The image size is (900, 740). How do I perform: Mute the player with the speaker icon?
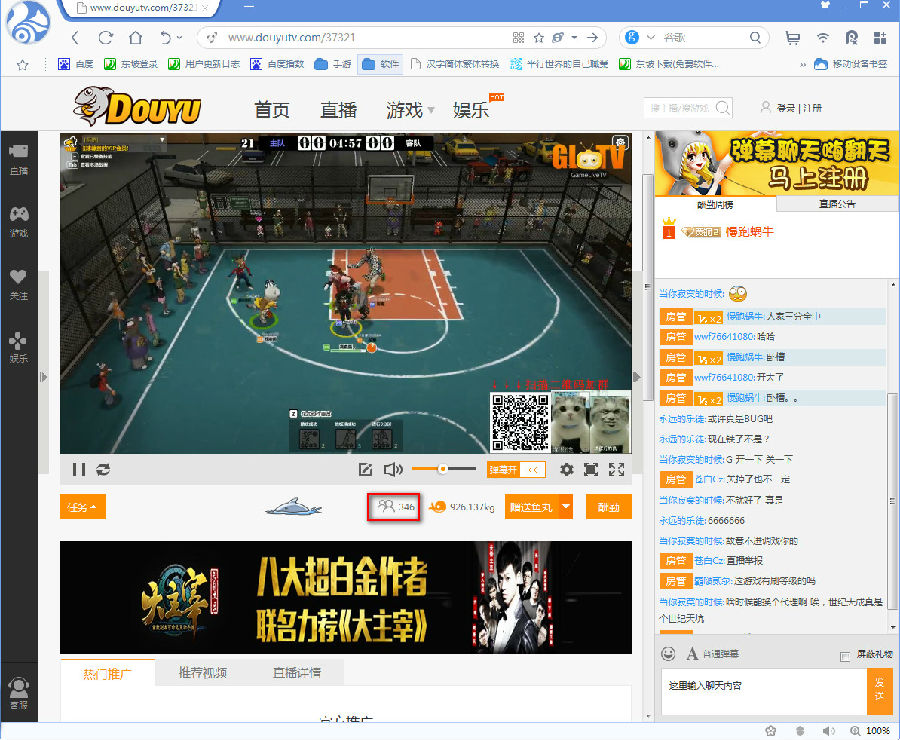[393, 470]
